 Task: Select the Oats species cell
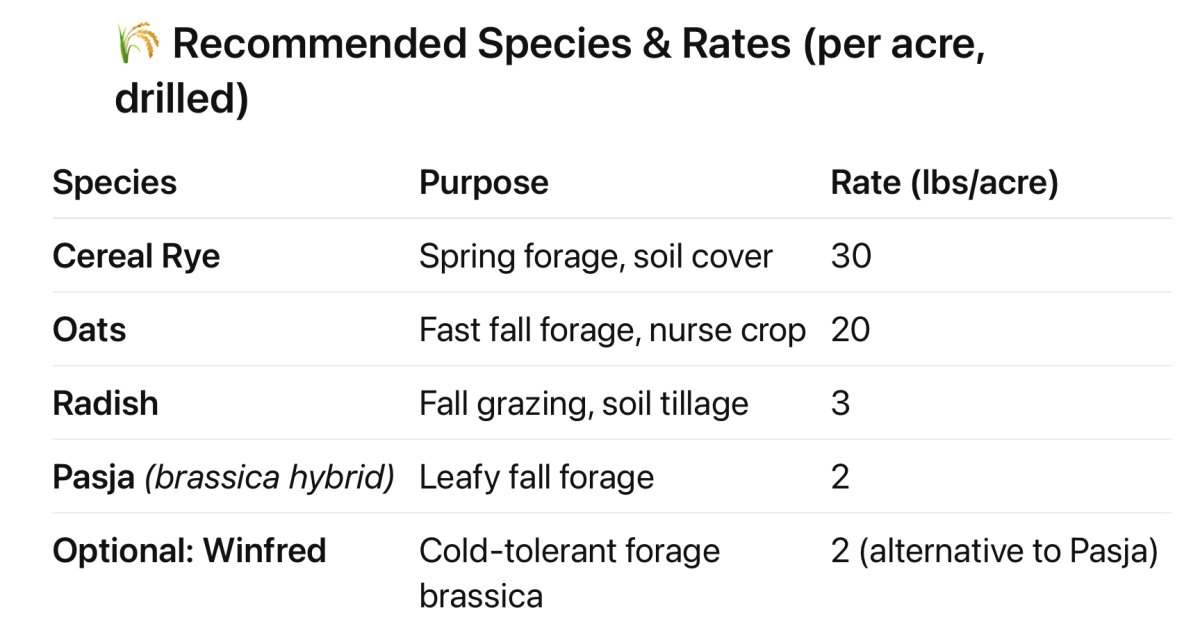click(89, 330)
